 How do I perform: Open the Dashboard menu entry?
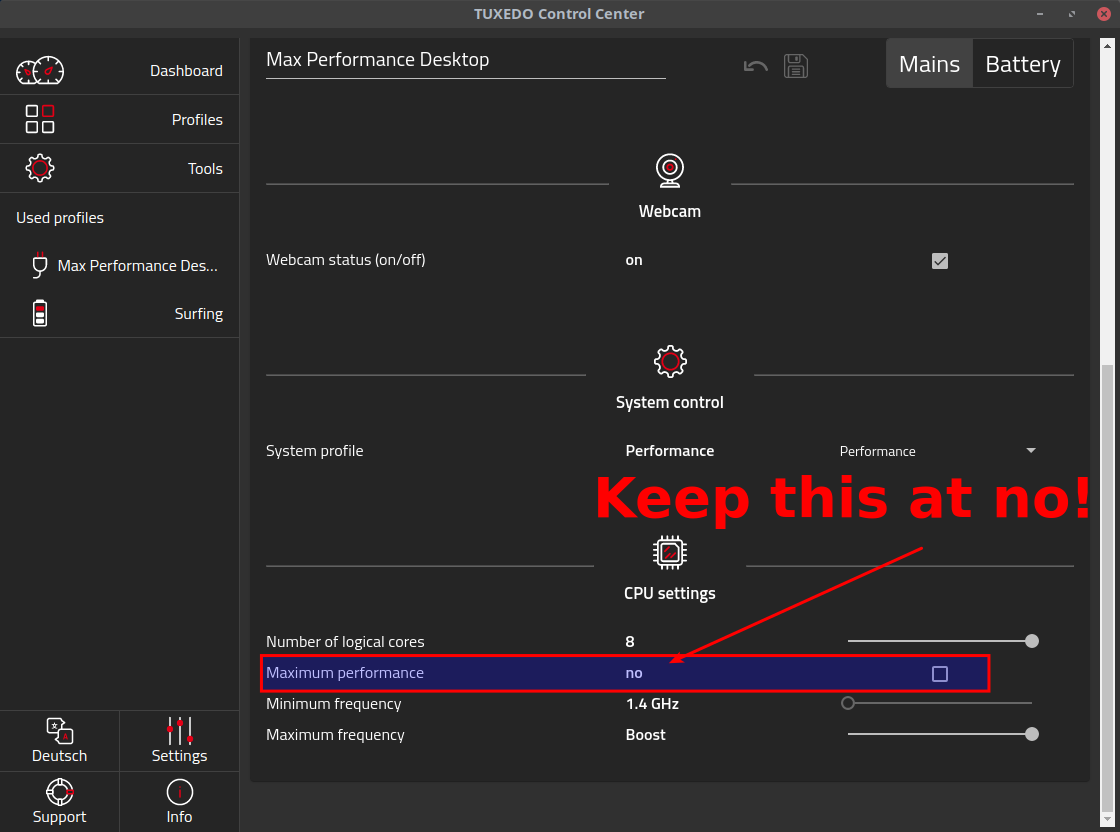point(119,71)
